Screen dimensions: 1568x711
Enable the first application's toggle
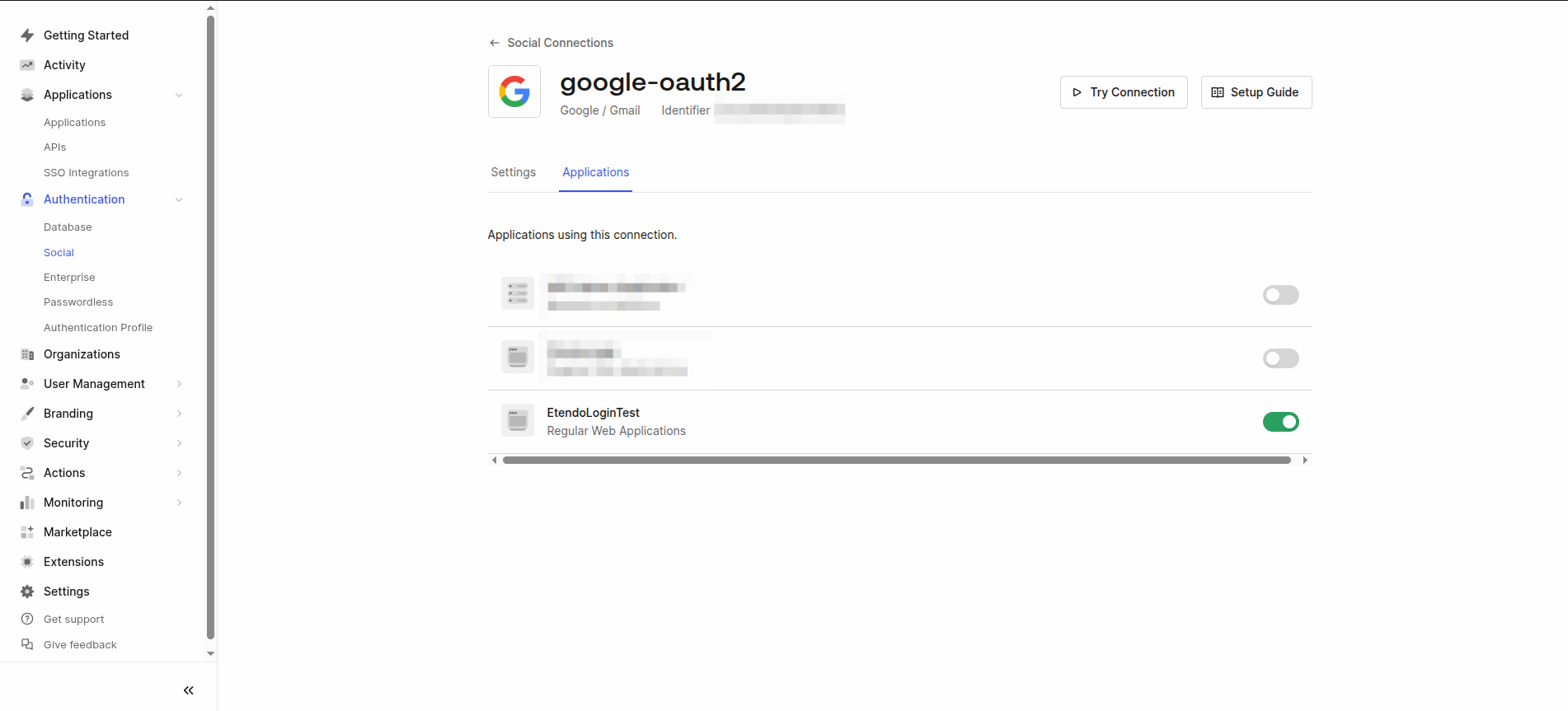point(1280,295)
